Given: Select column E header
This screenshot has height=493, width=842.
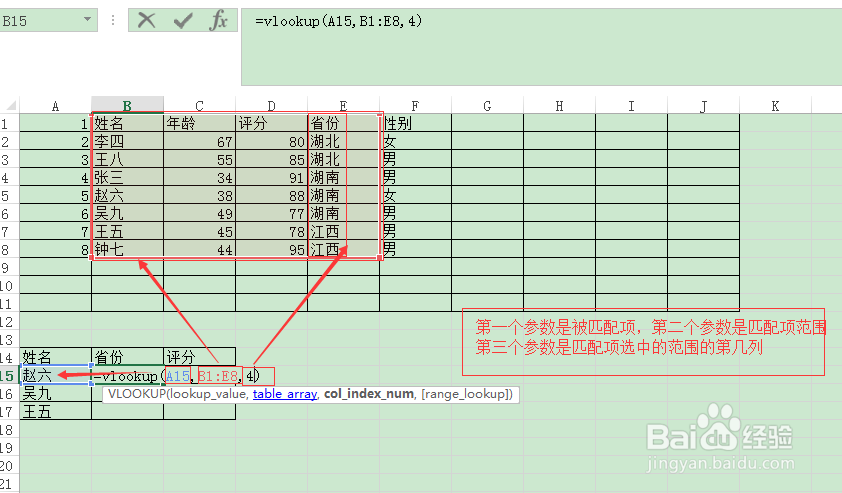Looking at the screenshot, I should tap(343, 105).
